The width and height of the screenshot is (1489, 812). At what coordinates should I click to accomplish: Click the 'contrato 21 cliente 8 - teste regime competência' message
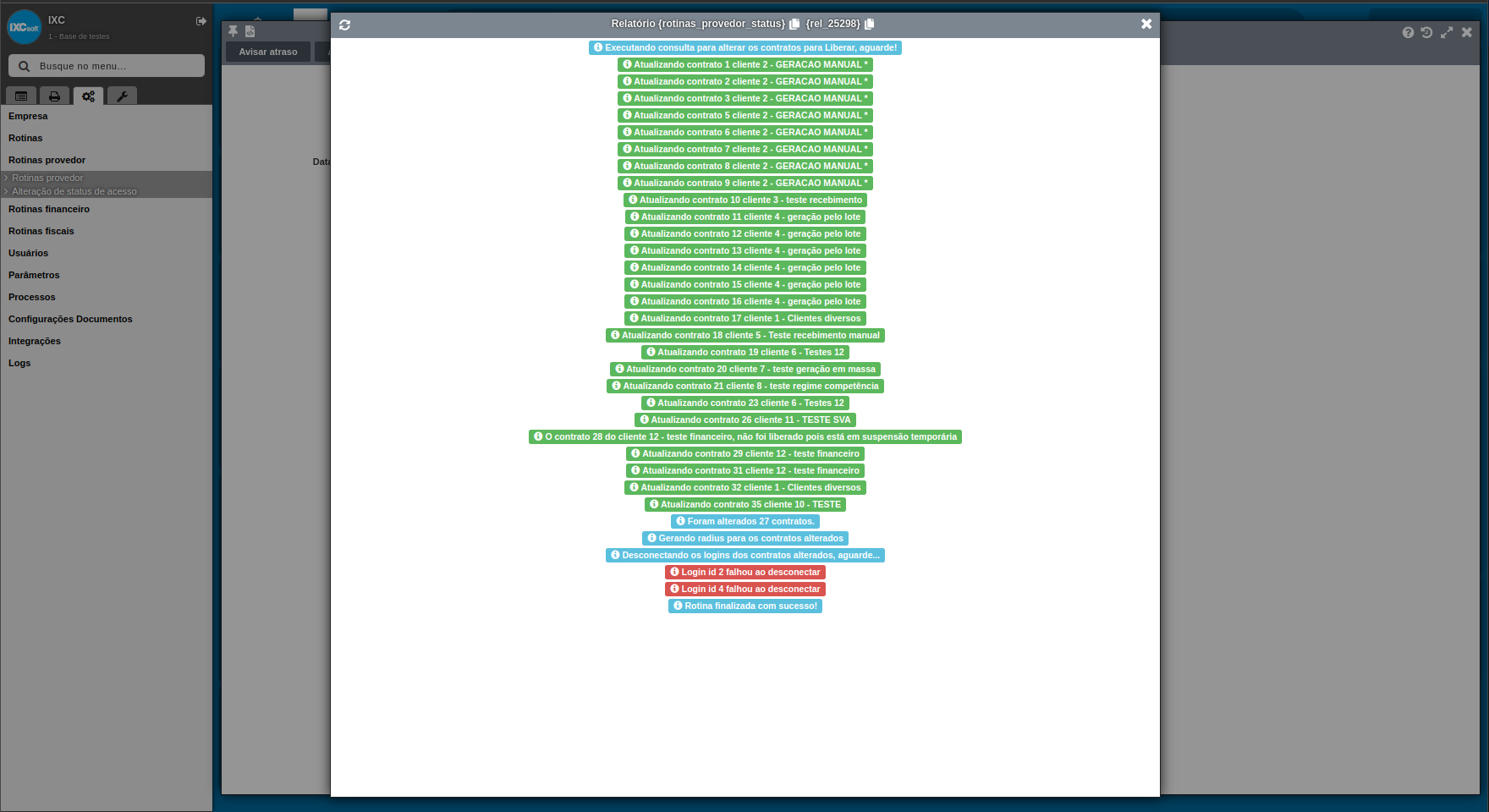745,386
